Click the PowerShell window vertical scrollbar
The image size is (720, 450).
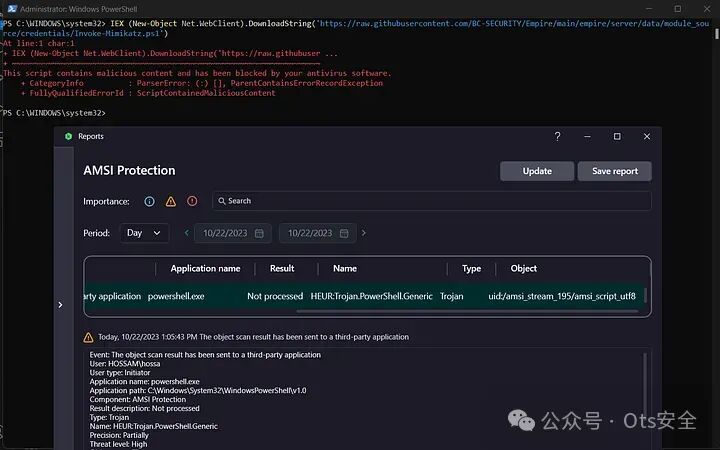click(x=716, y=34)
